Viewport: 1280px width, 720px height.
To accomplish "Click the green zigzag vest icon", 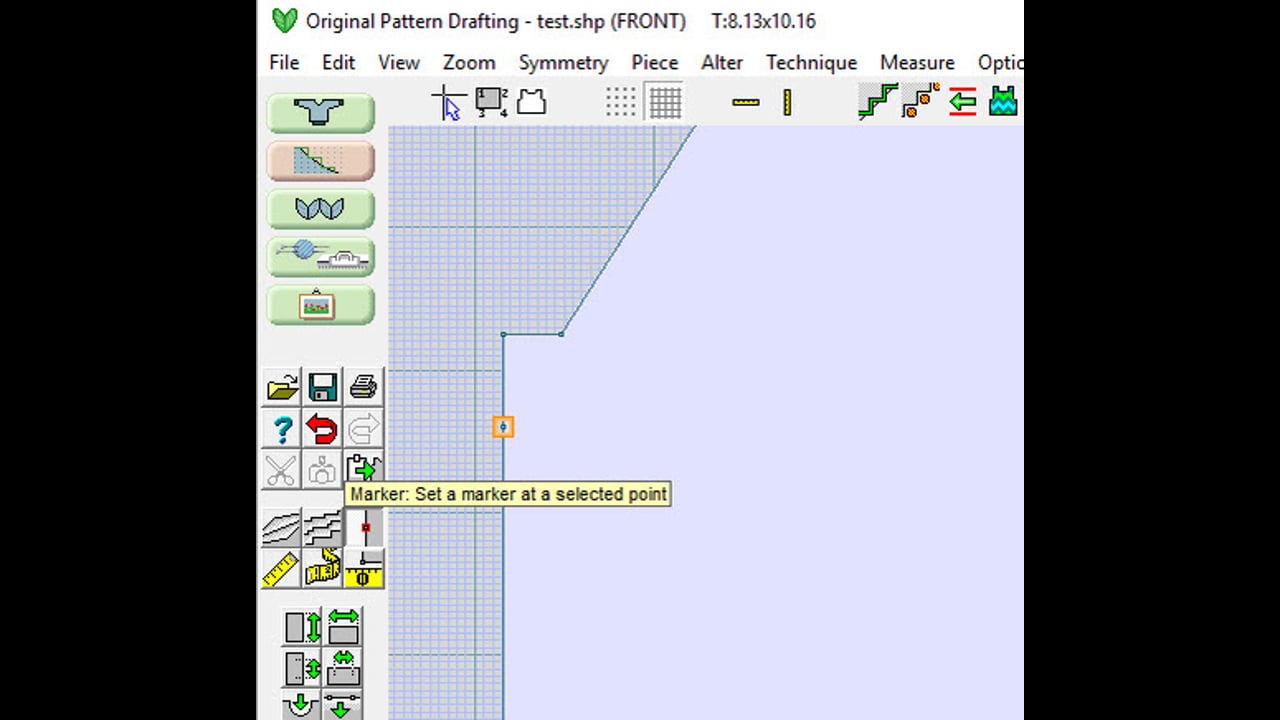I will click(1003, 102).
